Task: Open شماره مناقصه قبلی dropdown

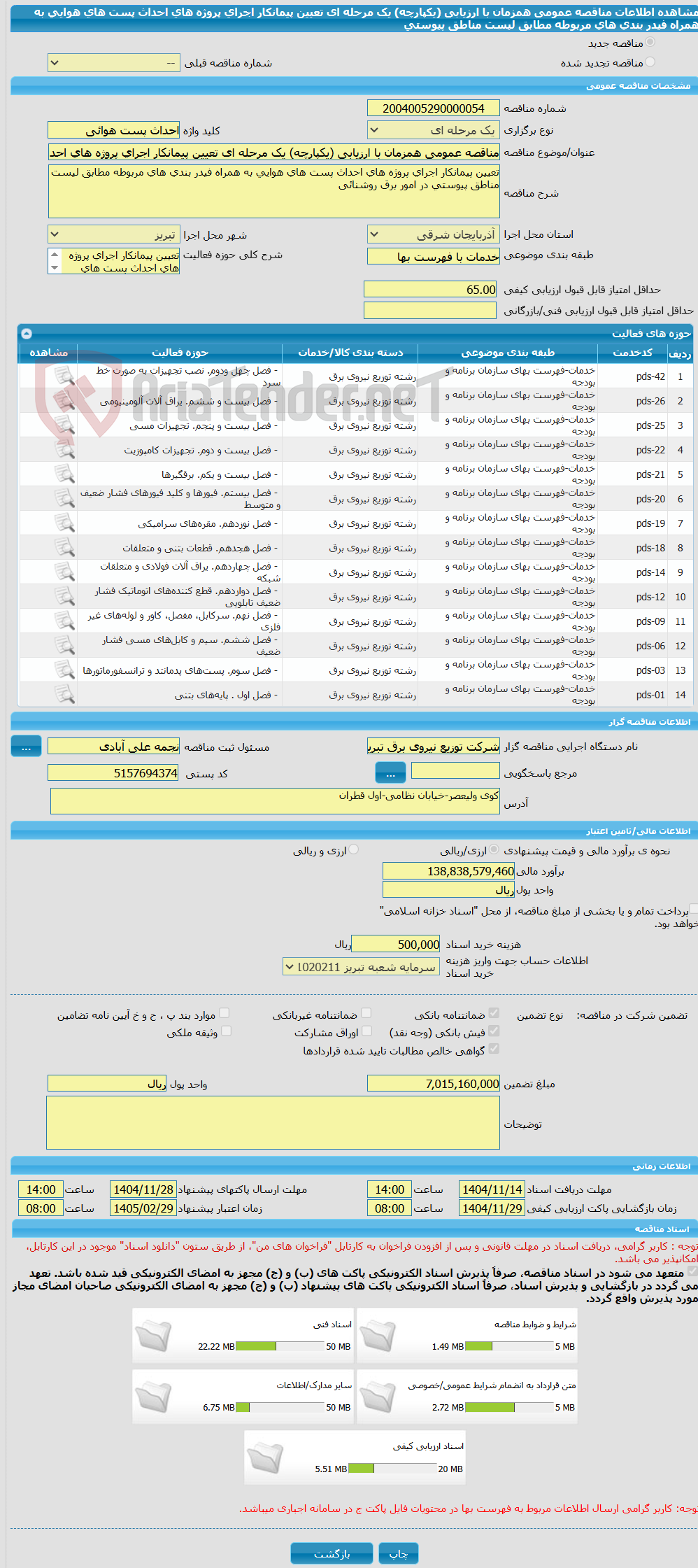Action: click(114, 63)
